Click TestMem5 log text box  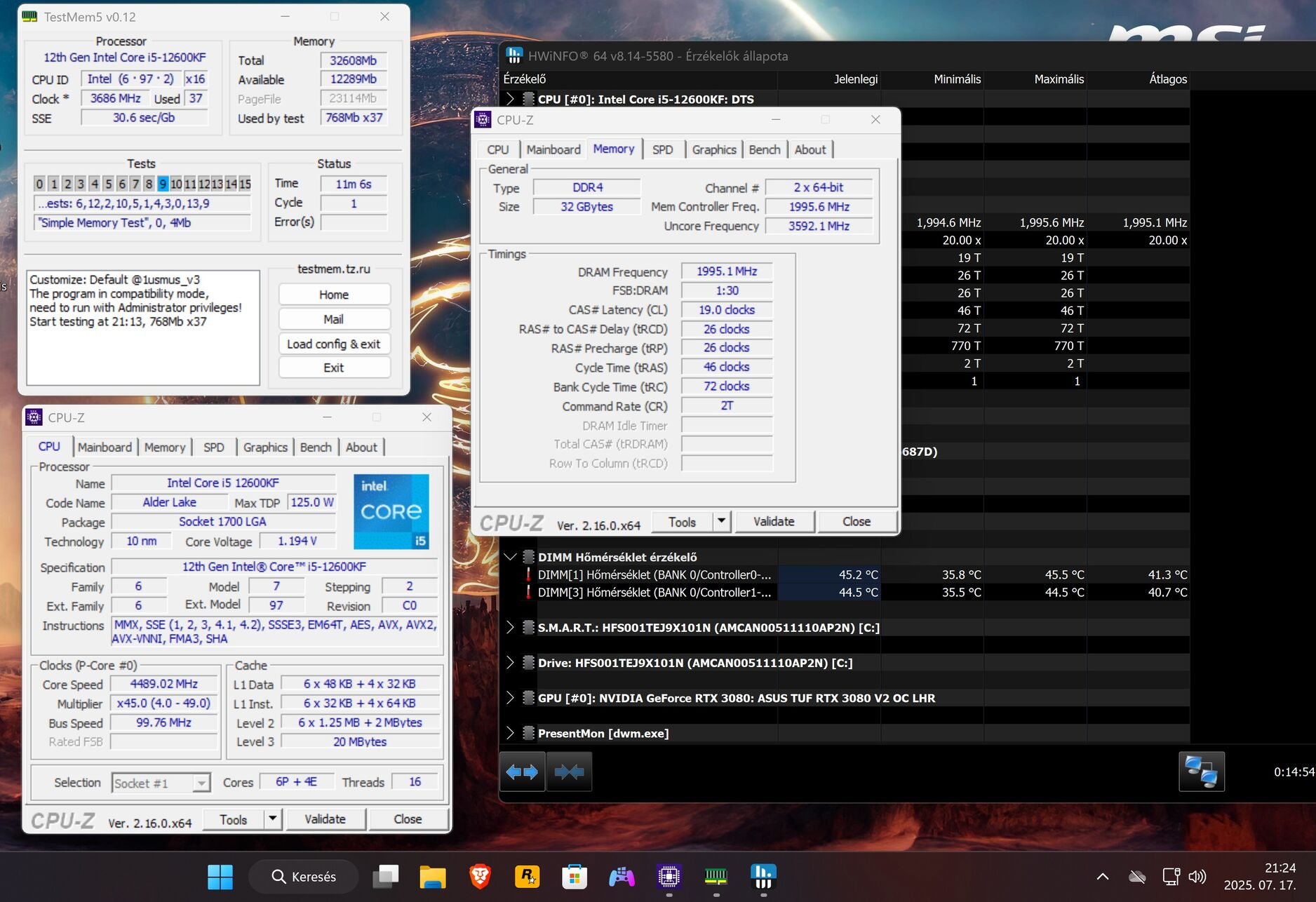pos(143,328)
